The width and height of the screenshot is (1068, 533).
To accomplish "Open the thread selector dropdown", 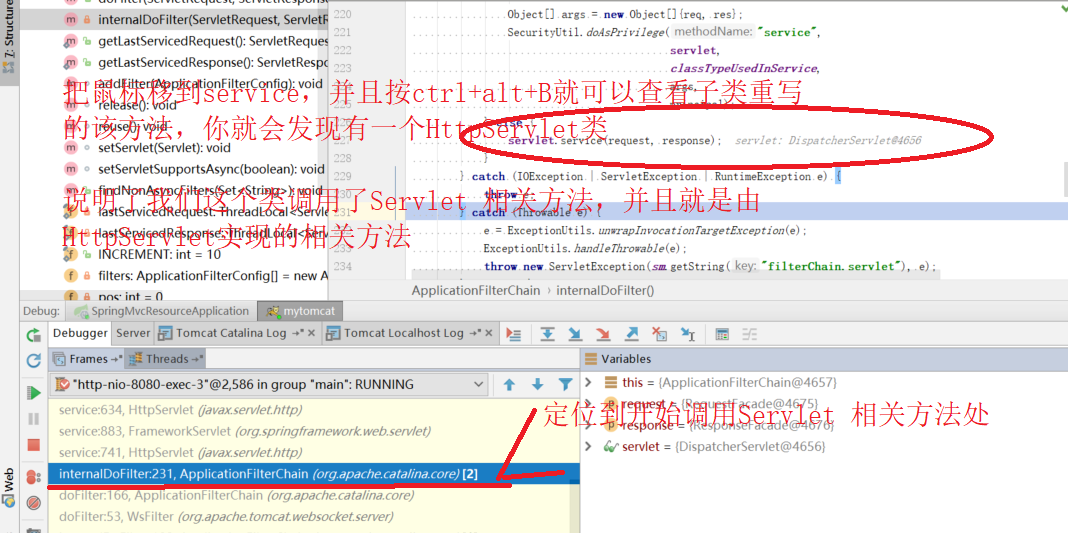I will pos(270,385).
